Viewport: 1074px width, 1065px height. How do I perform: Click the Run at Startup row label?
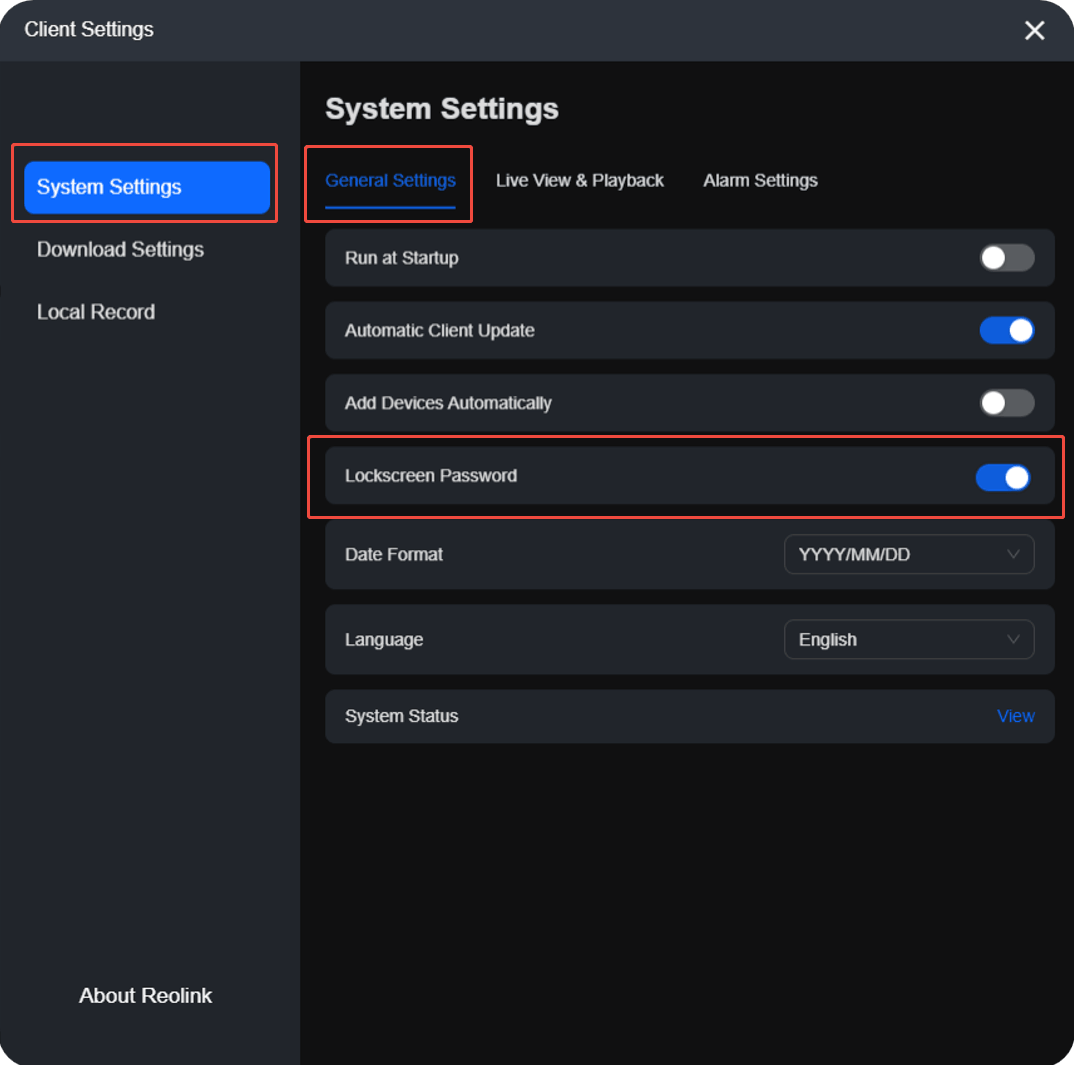pyautogui.click(x=401, y=258)
